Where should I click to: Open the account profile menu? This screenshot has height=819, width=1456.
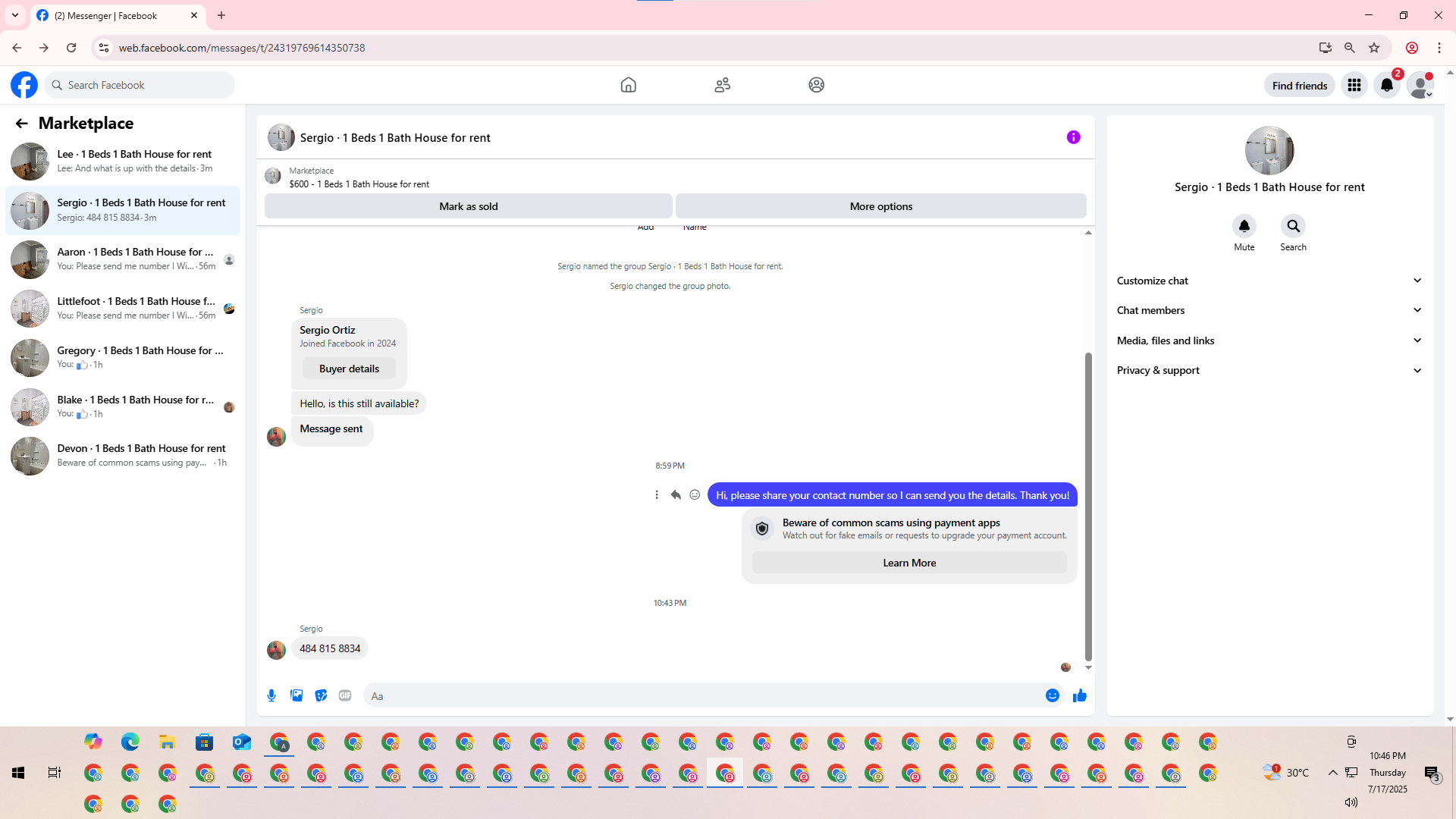(x=1420, y=85)
